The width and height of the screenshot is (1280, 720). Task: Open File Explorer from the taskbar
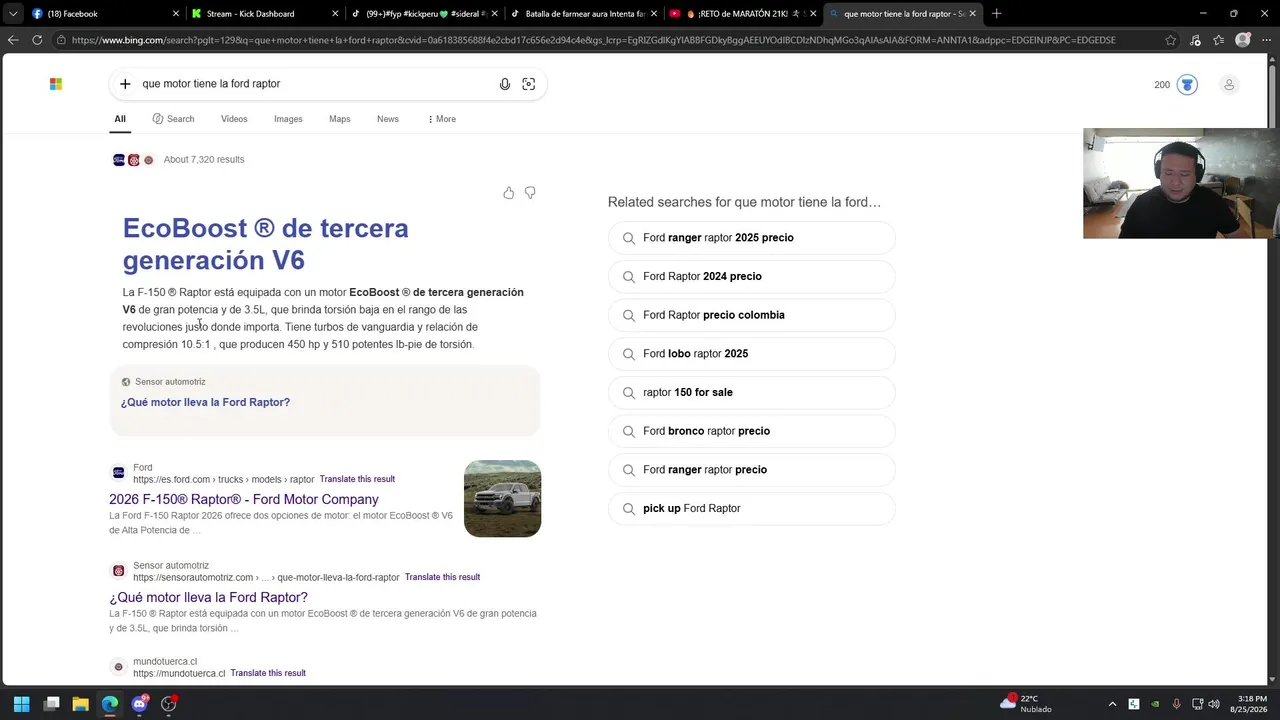point(81,704)
